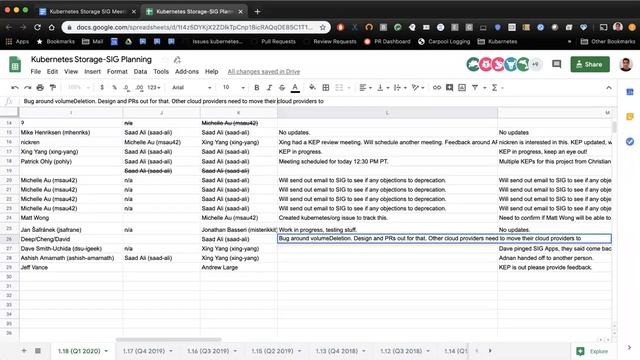The width and height of the screenshot is (640, 360).
Task: Open the View menu
Action: coord(71,71)
